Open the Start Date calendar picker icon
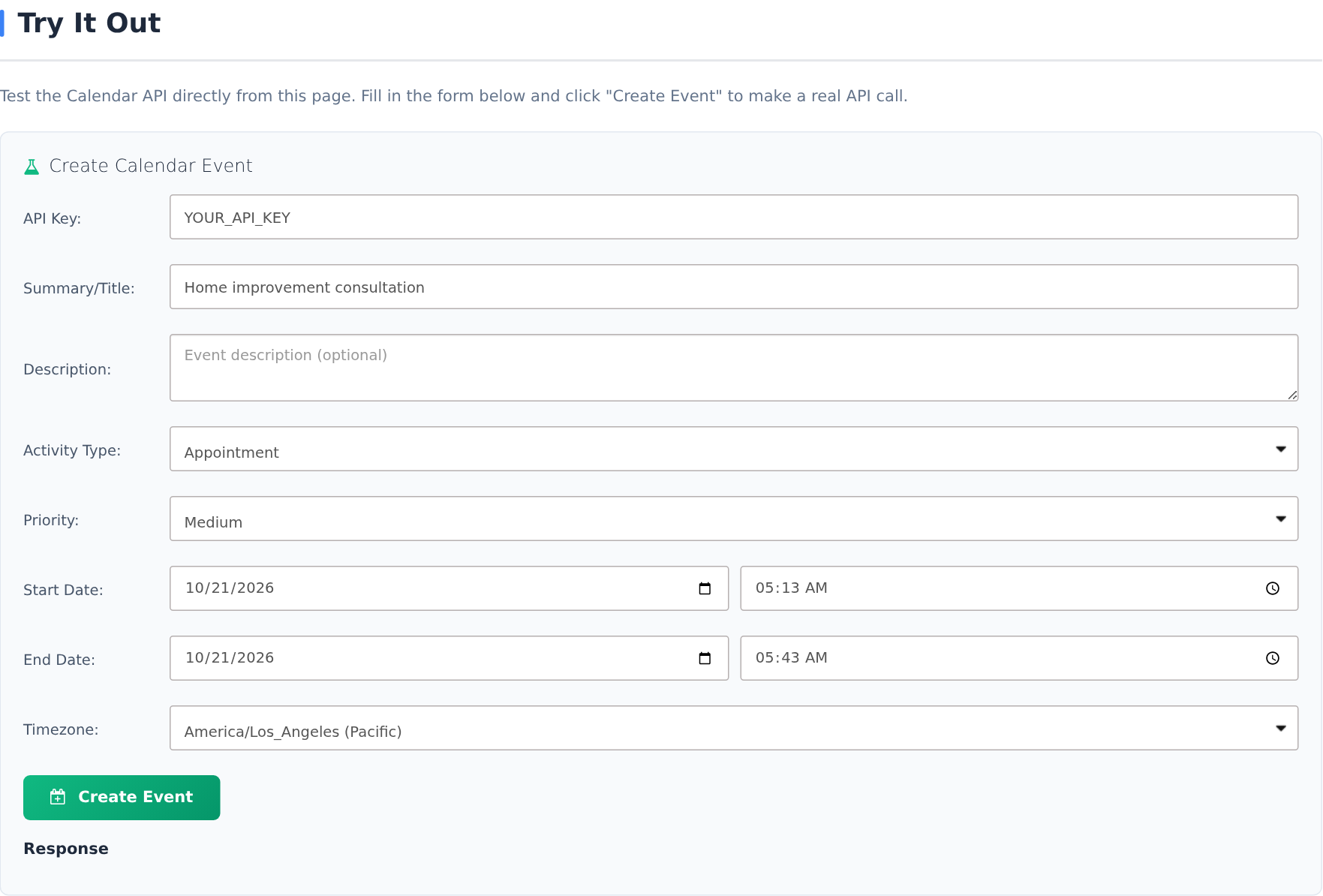Screen dimensions: 1323x896 click(705, 588)
